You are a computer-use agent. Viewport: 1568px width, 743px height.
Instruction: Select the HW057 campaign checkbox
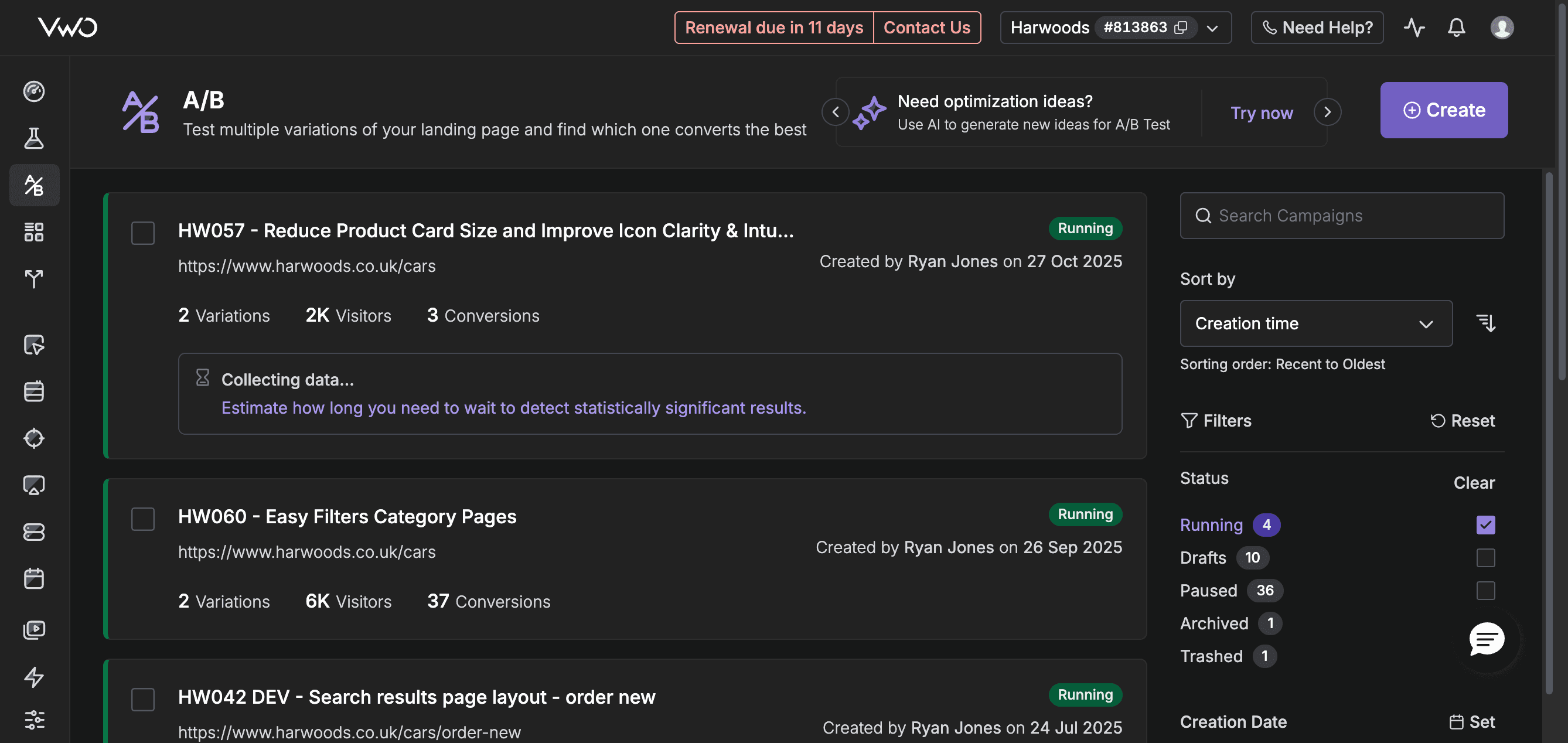click(143, 233)
